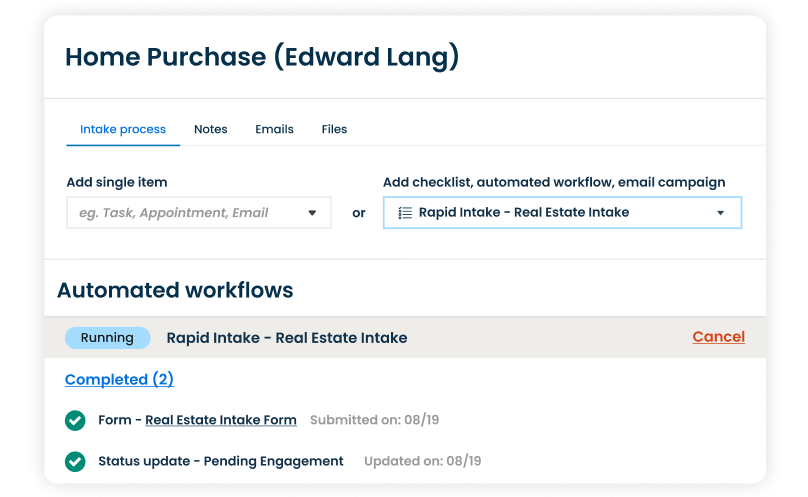The image size is (808, 497).
Task: Click the list icon in the Rapid Intake dropdown
Action: pos(405,213)
